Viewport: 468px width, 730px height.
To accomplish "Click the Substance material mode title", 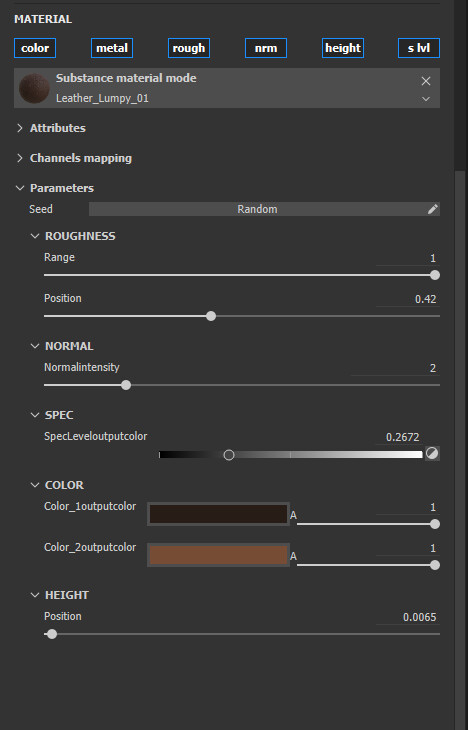I will click(126, 78).
